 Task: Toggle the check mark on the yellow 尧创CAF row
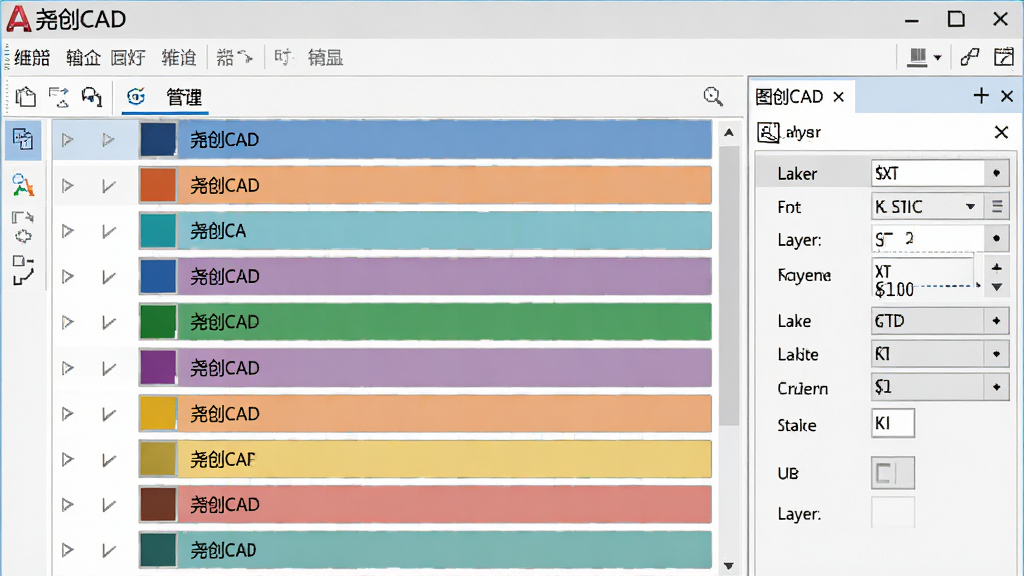pyautogui.click(x=109, y=460)
